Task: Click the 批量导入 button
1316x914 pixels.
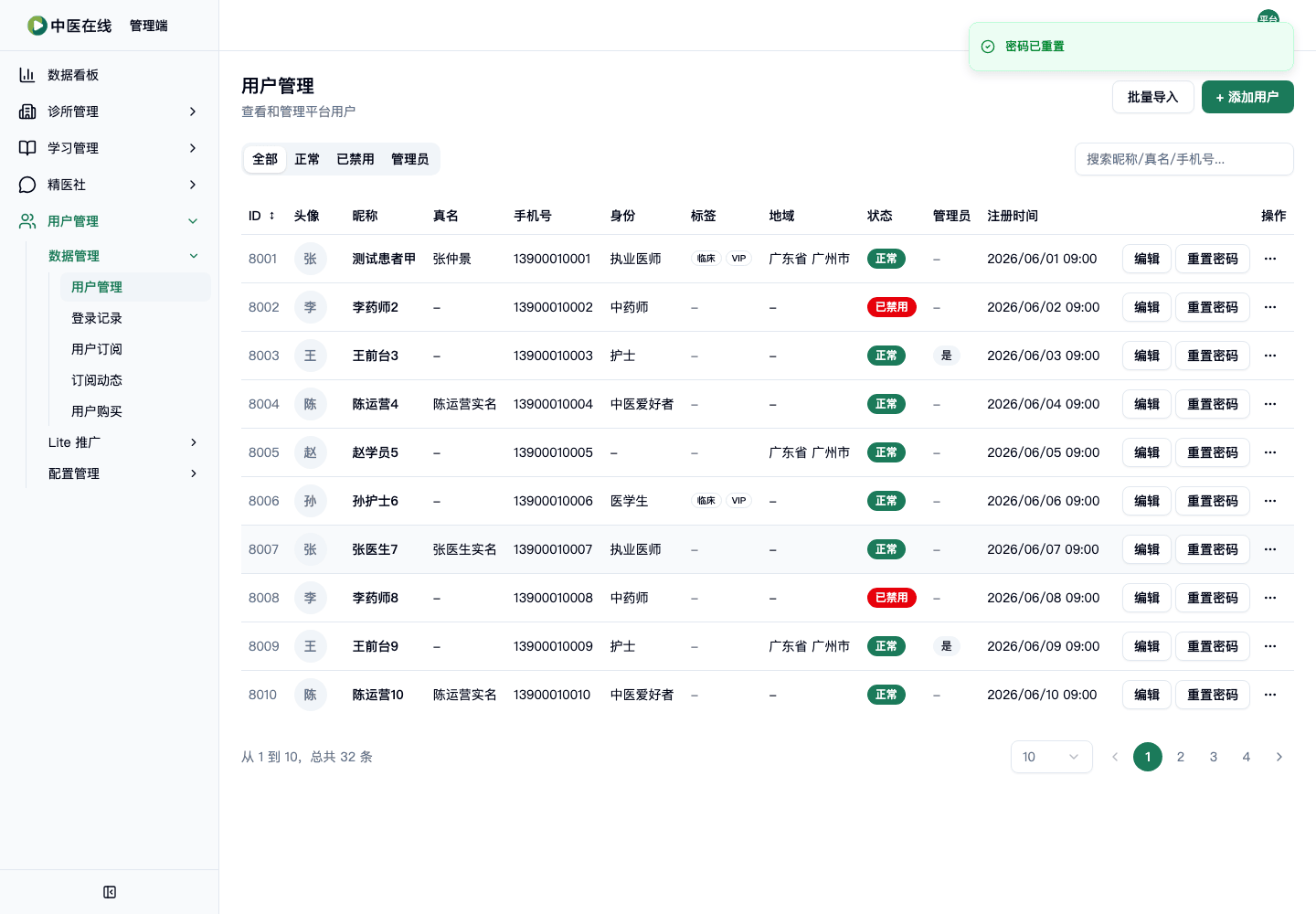Action: (1153, 97)
